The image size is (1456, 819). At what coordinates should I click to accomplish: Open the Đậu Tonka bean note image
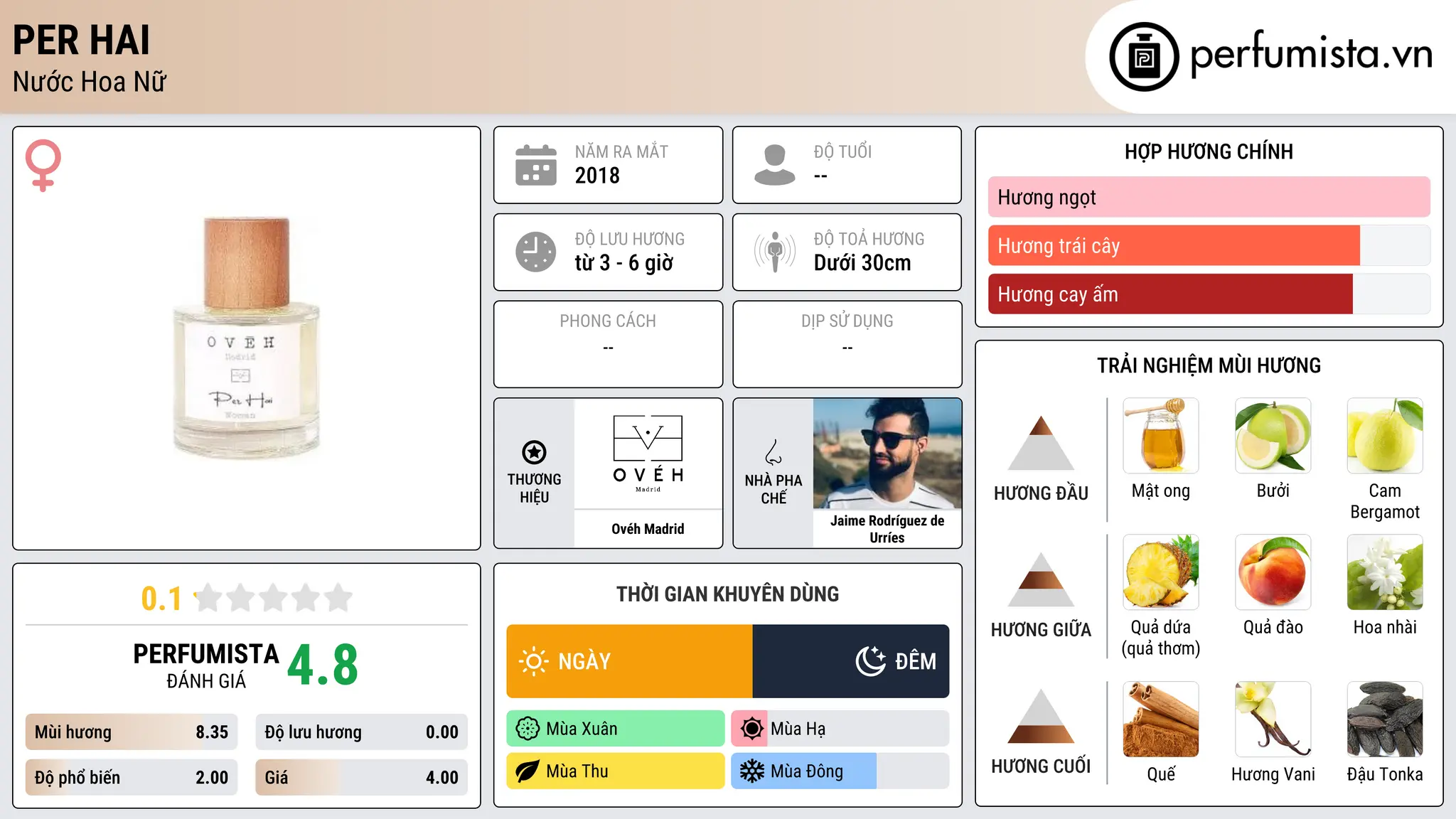[1385, 719]
